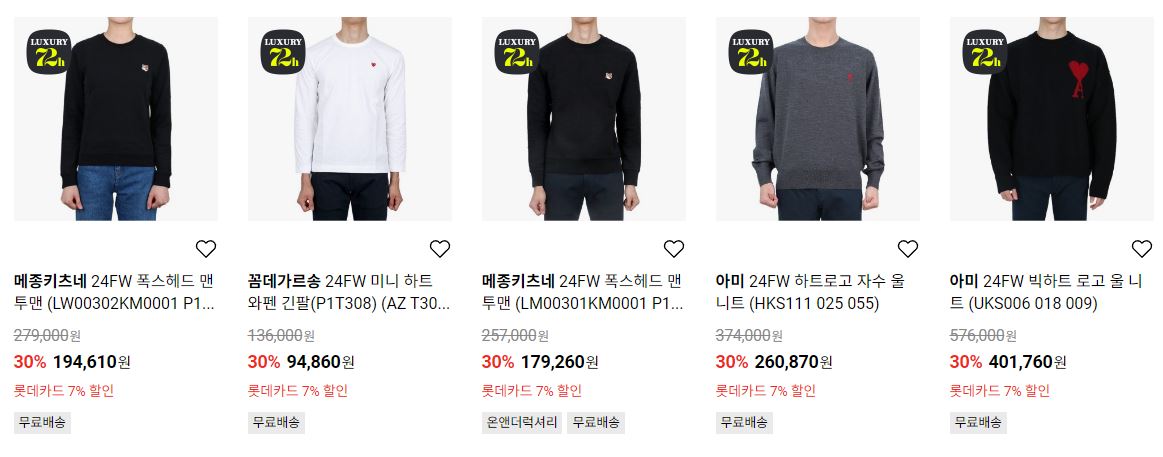Click the 온앤더럭셔리 seller tag
This screenshot has height=457, width=1163.
(x=522, y=423)
